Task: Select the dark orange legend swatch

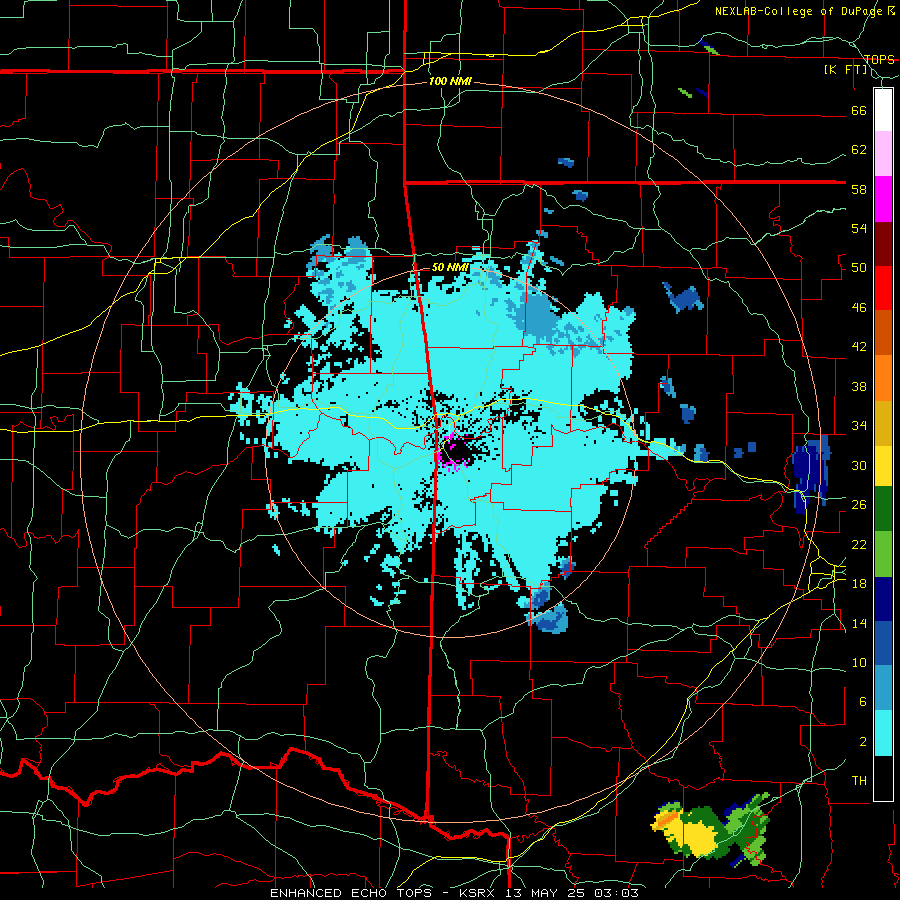Action: tap(883, 333)
